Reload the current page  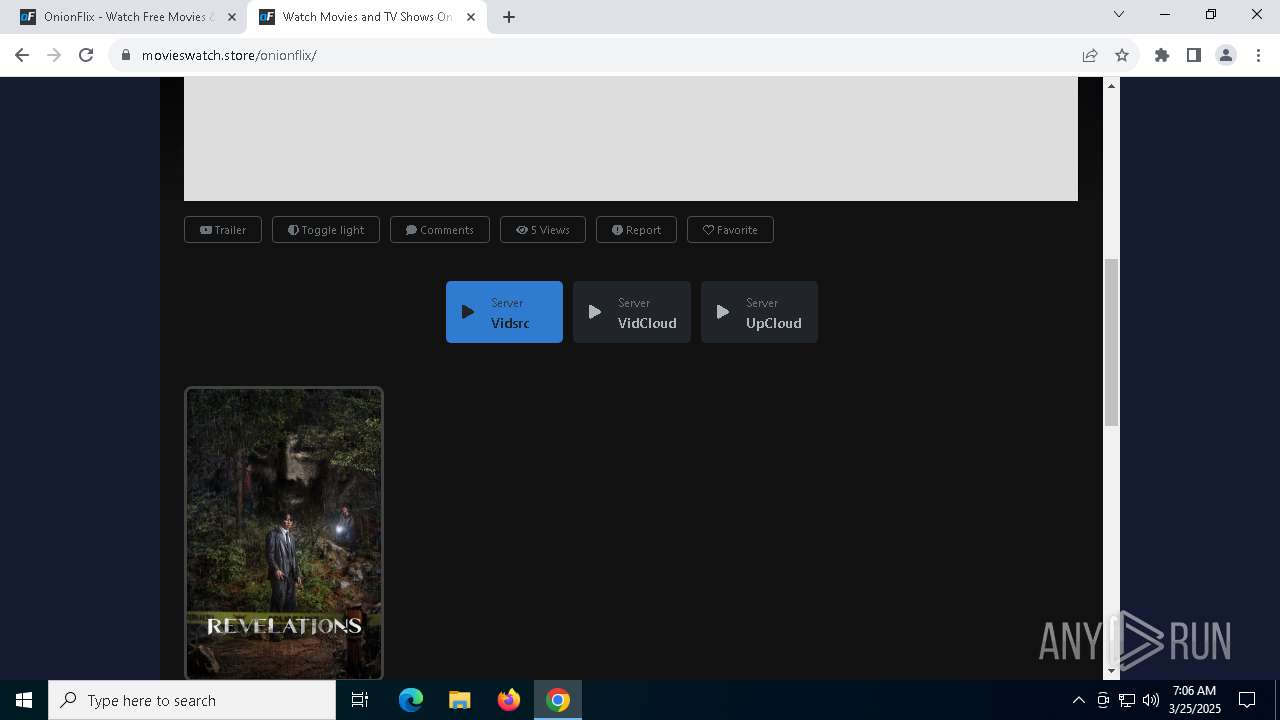click(x=86, y=55)
